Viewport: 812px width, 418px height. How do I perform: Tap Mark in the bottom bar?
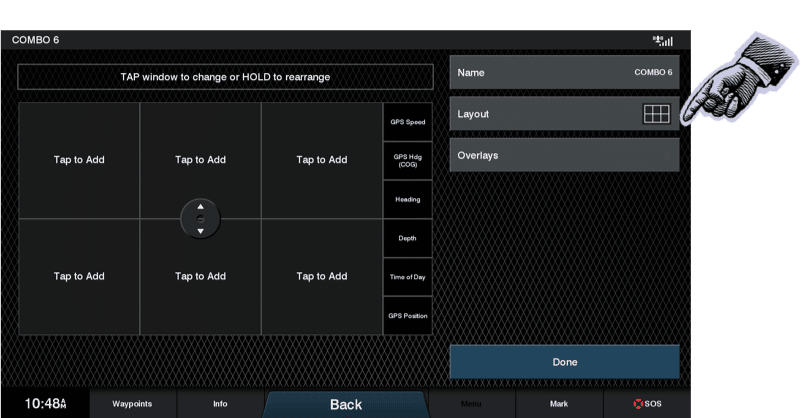pyautogui.click(x=559, y=404)
